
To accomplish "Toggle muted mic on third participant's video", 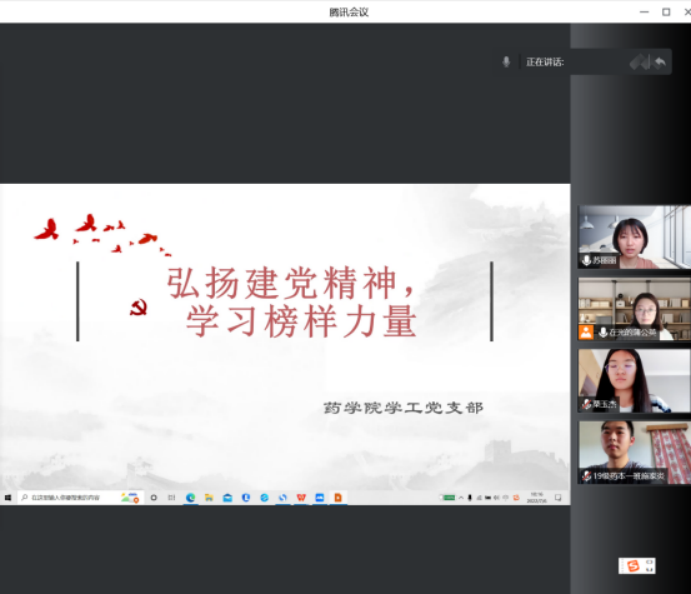I will (586, 404).
